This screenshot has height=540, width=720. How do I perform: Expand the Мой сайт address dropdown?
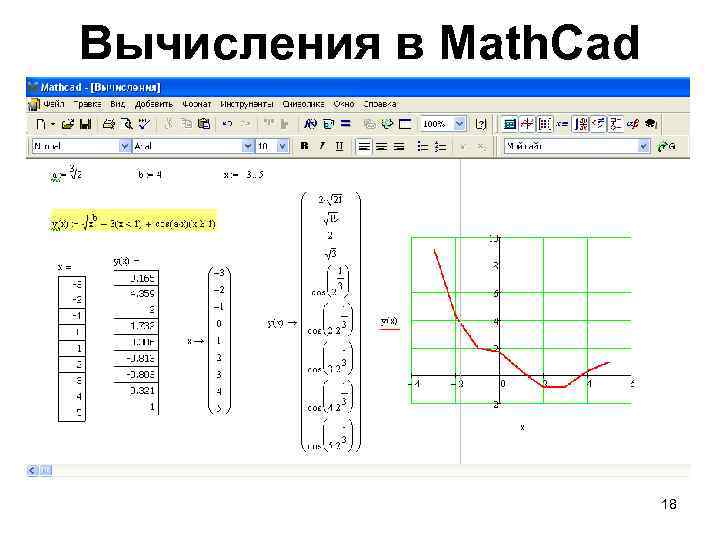pyautogui.click(x=644, y=146)
